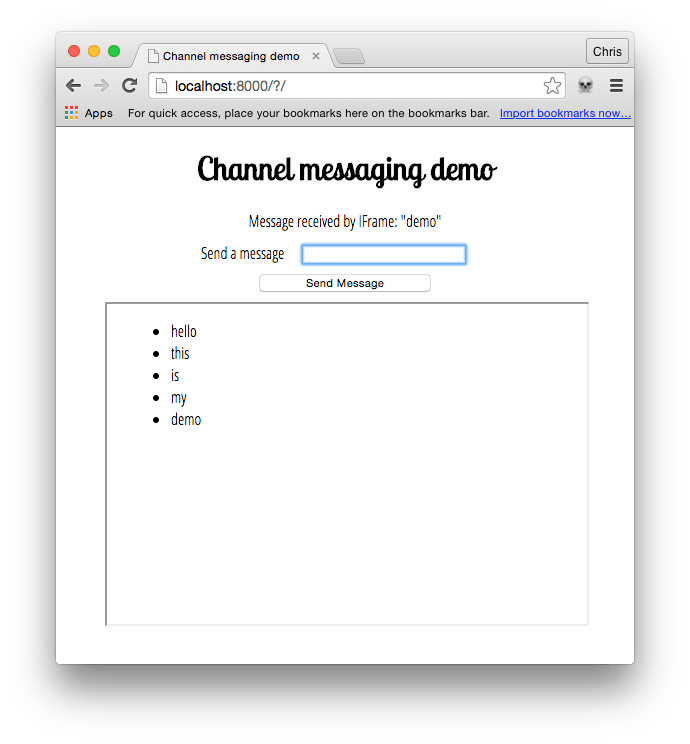Click the "demo" list item in the iframe

[186, 419]
